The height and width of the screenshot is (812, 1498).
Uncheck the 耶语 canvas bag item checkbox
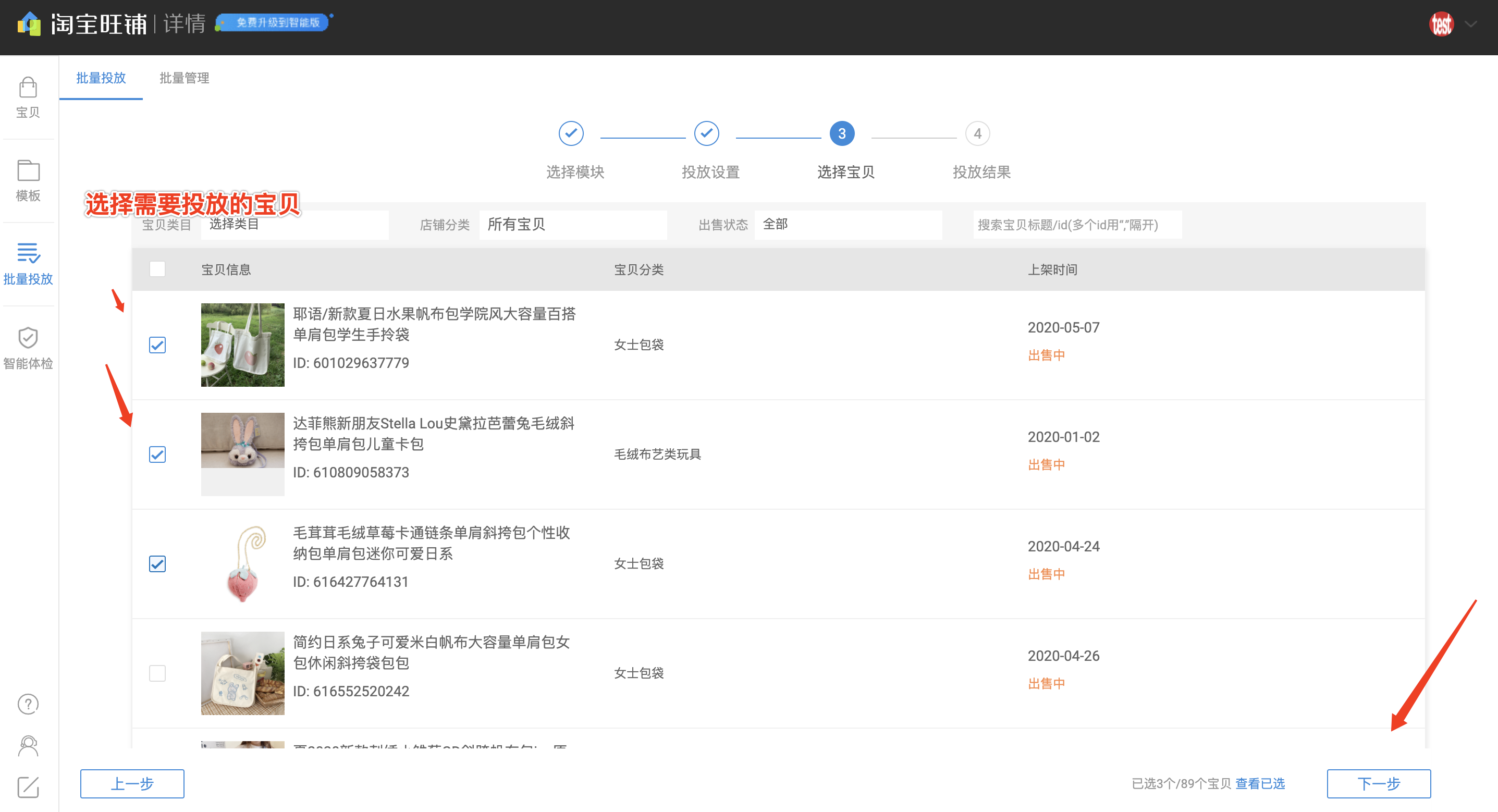point(157,345)
